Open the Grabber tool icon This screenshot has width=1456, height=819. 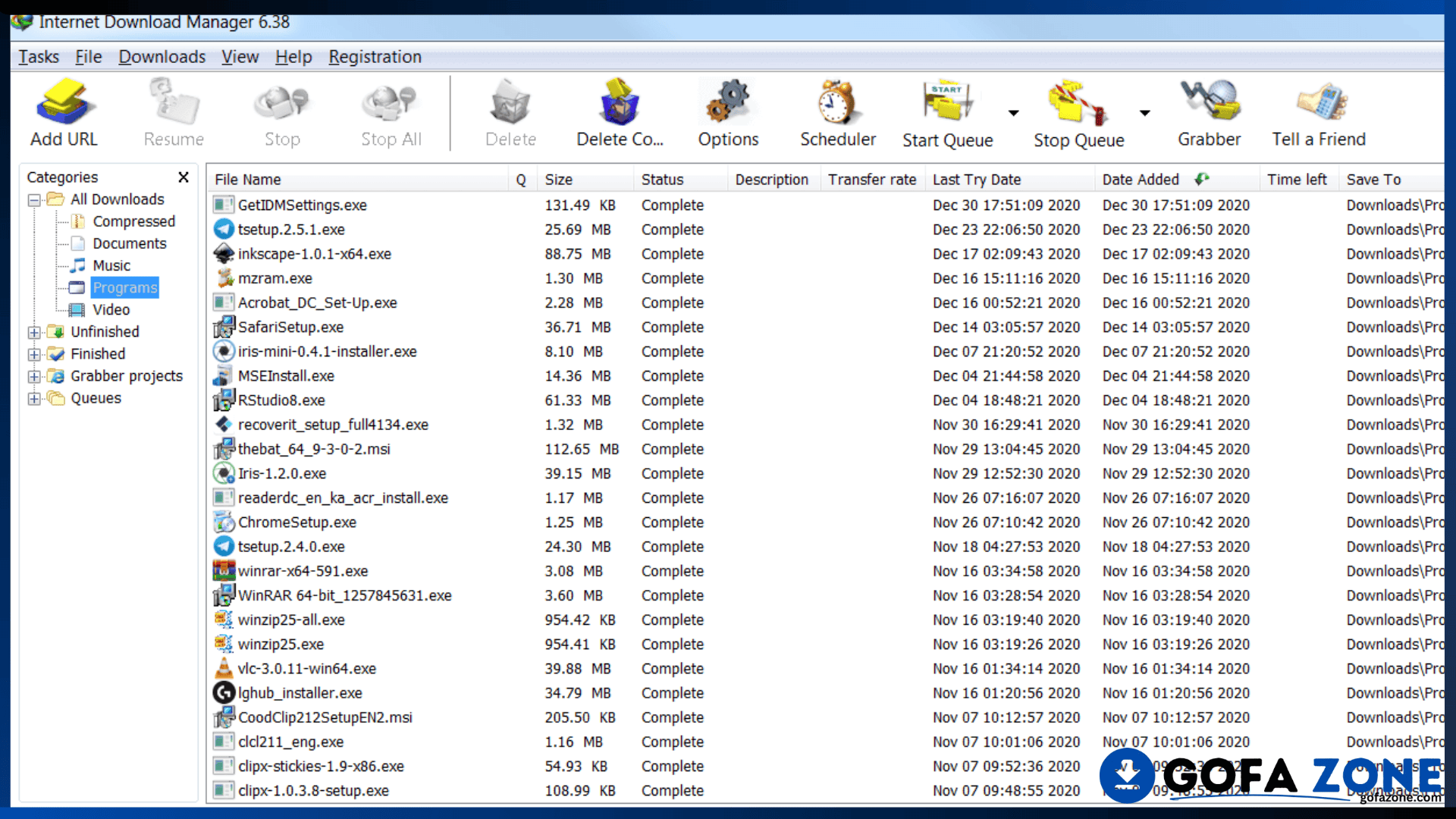(x=1210, y=102)
